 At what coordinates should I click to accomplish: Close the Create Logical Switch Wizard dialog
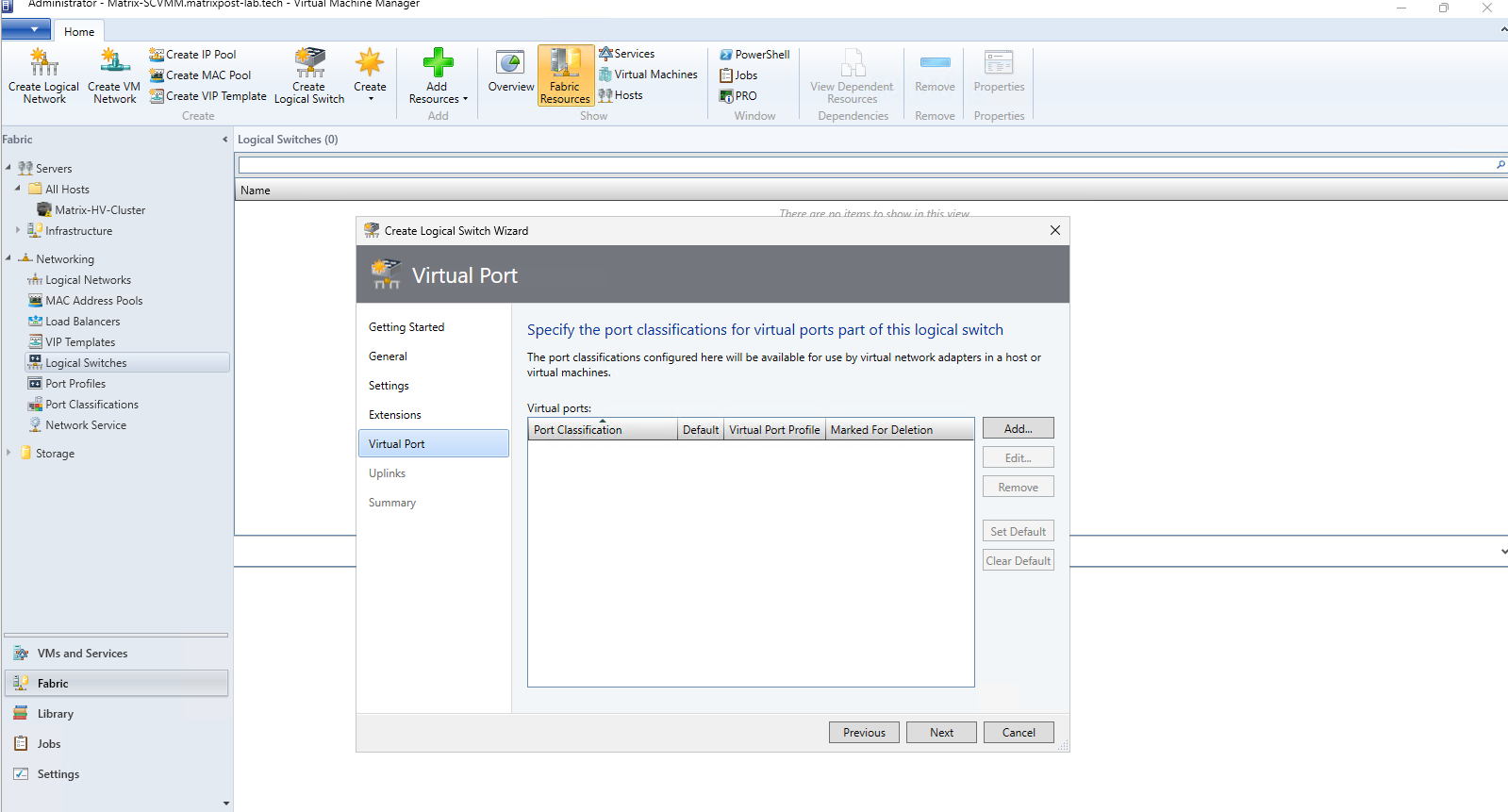[1055, 230]
